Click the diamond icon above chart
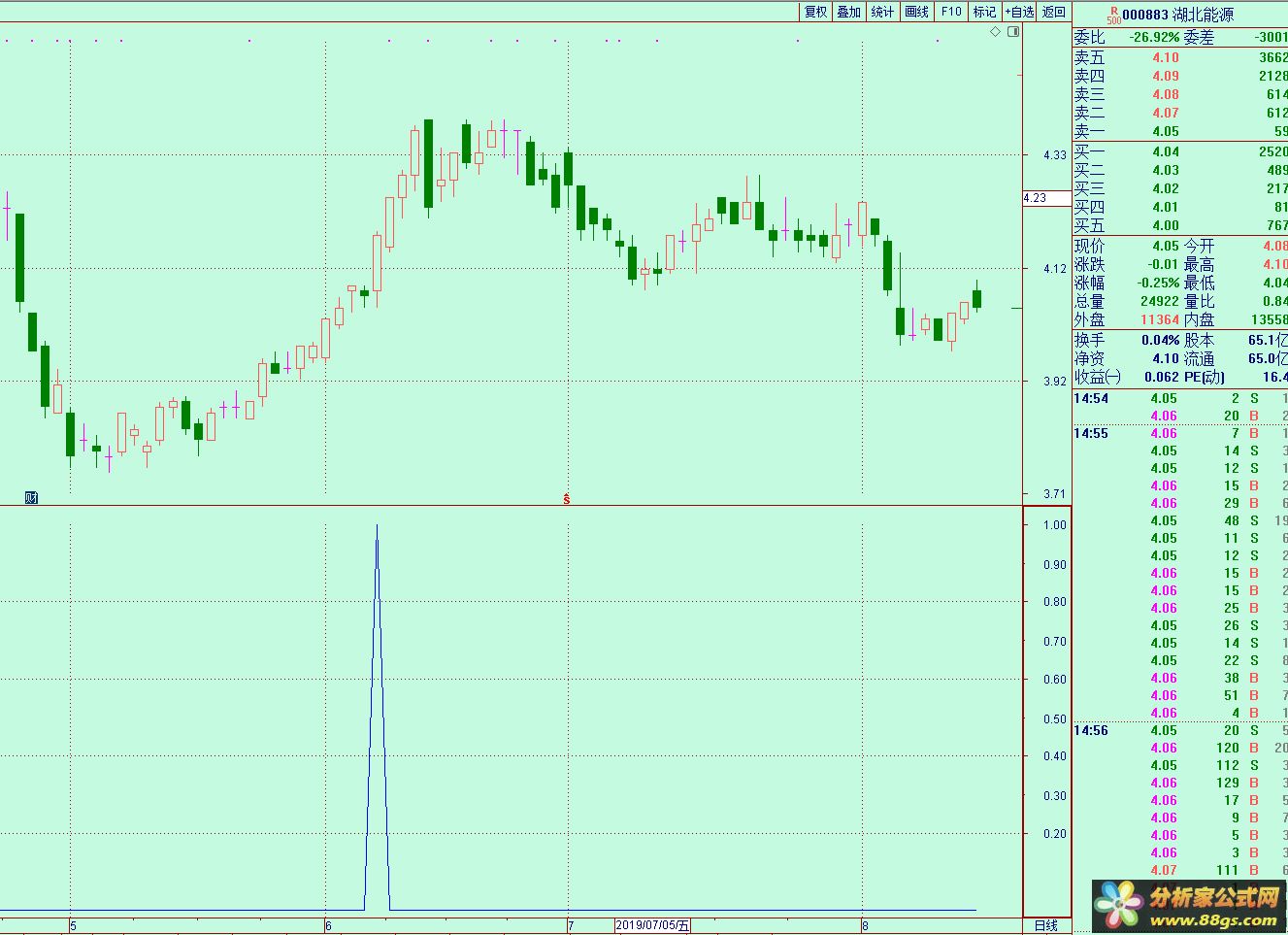1288x935 pixels. click(x=996, y=32)
